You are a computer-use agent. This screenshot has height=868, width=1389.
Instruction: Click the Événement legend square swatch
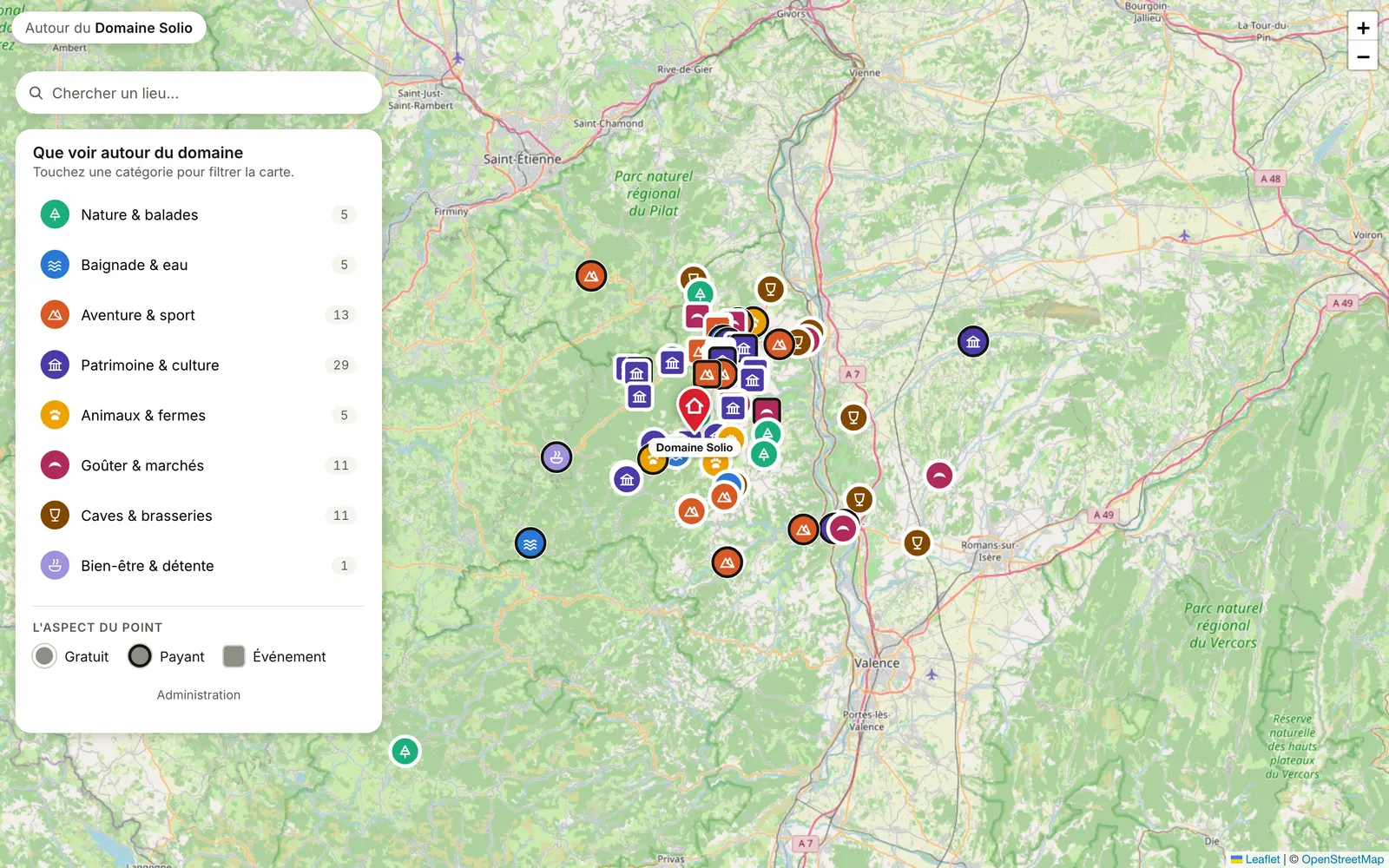(x=234, y=656)
